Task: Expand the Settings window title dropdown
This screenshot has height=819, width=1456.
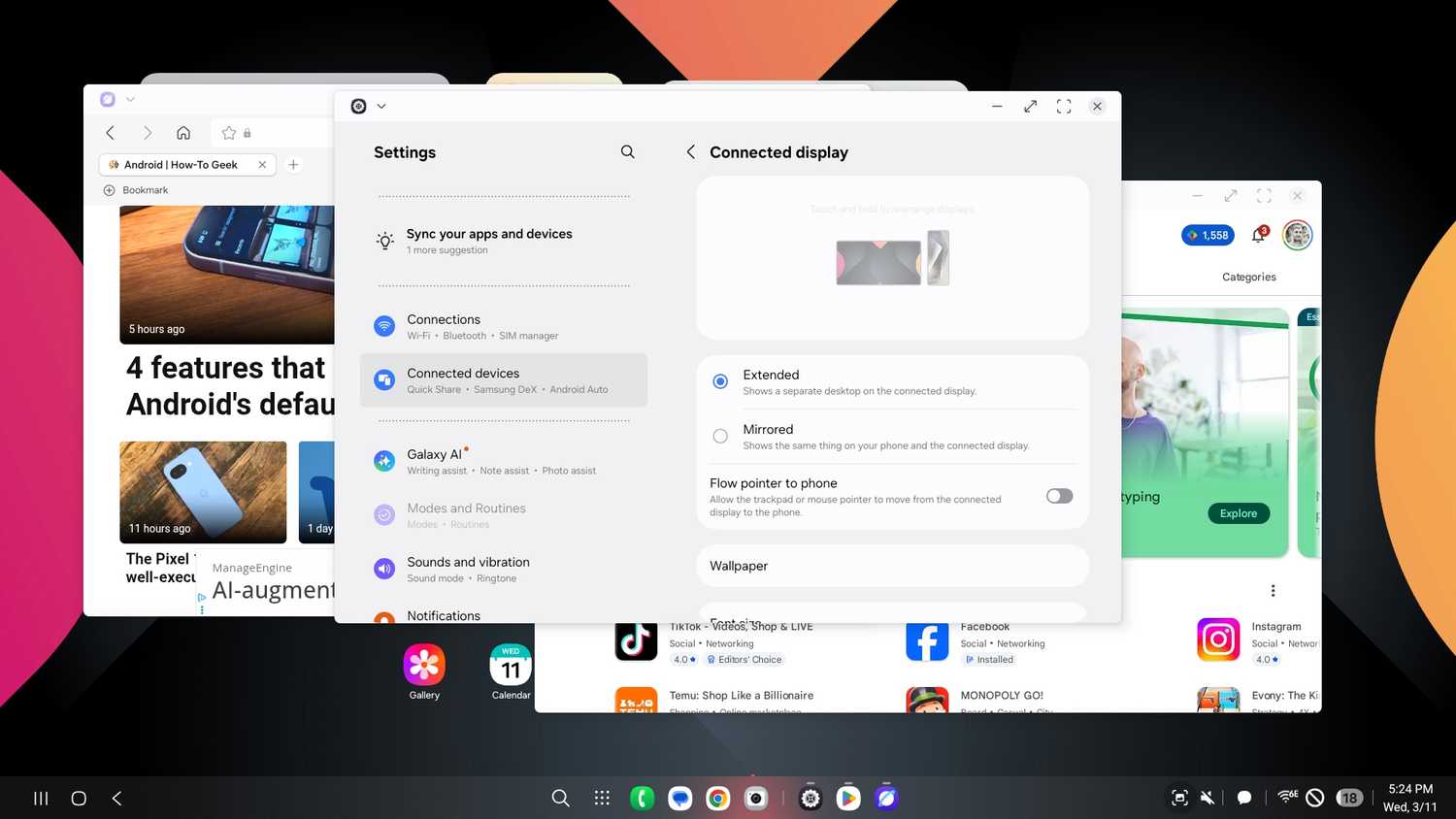Action: click(381, 107)
